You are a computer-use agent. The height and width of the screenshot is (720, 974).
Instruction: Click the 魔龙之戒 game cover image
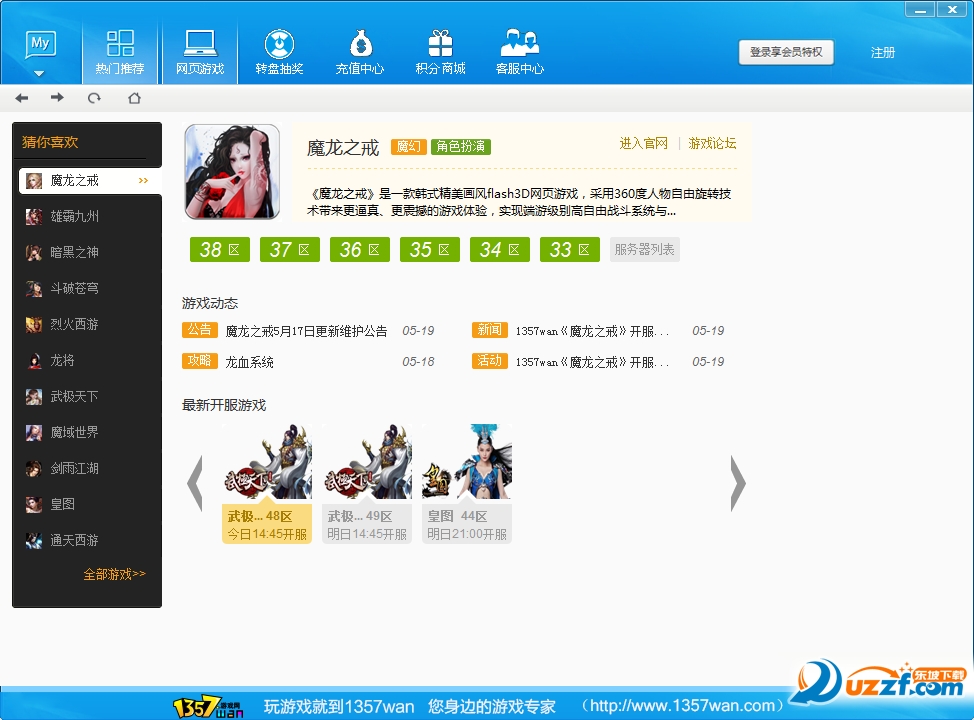pyautogui.click(x=232, y=171)
